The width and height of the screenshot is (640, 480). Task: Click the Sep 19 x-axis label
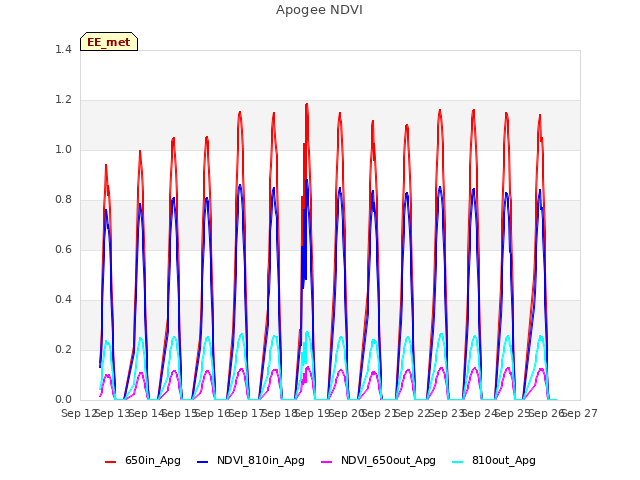313,413
